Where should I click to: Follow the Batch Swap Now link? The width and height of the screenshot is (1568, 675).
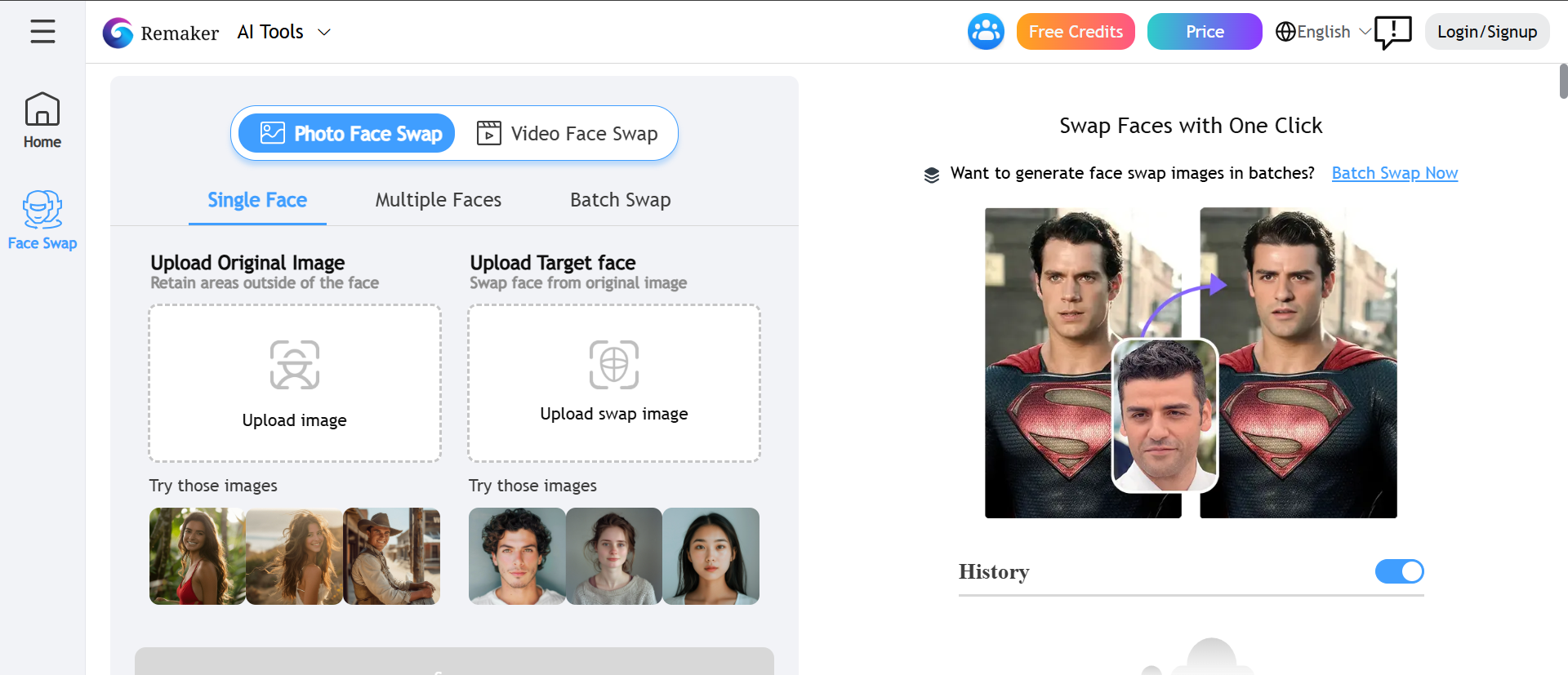[1395, 173]
